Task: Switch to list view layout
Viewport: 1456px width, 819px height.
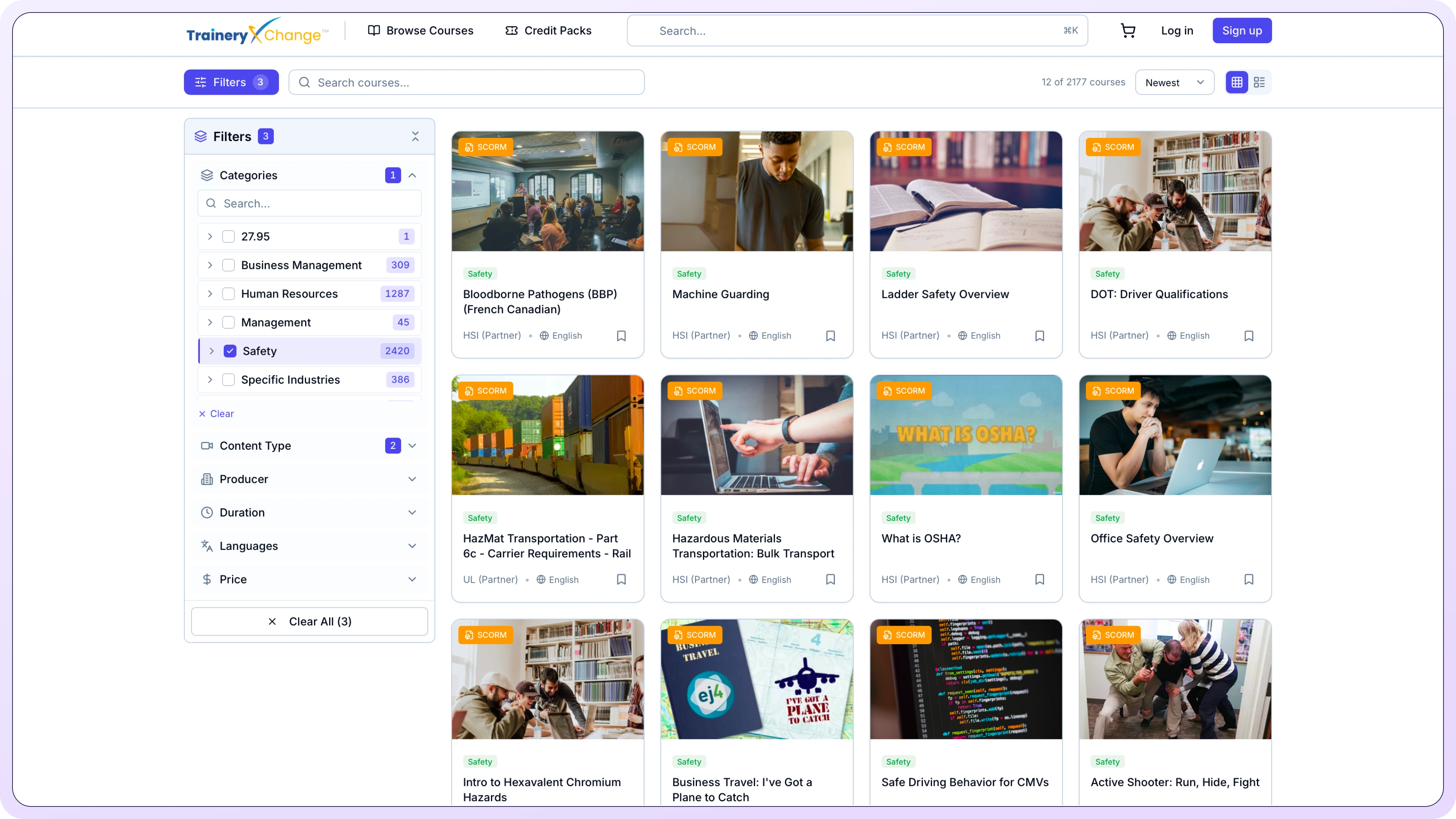Action: (1259, 82)
